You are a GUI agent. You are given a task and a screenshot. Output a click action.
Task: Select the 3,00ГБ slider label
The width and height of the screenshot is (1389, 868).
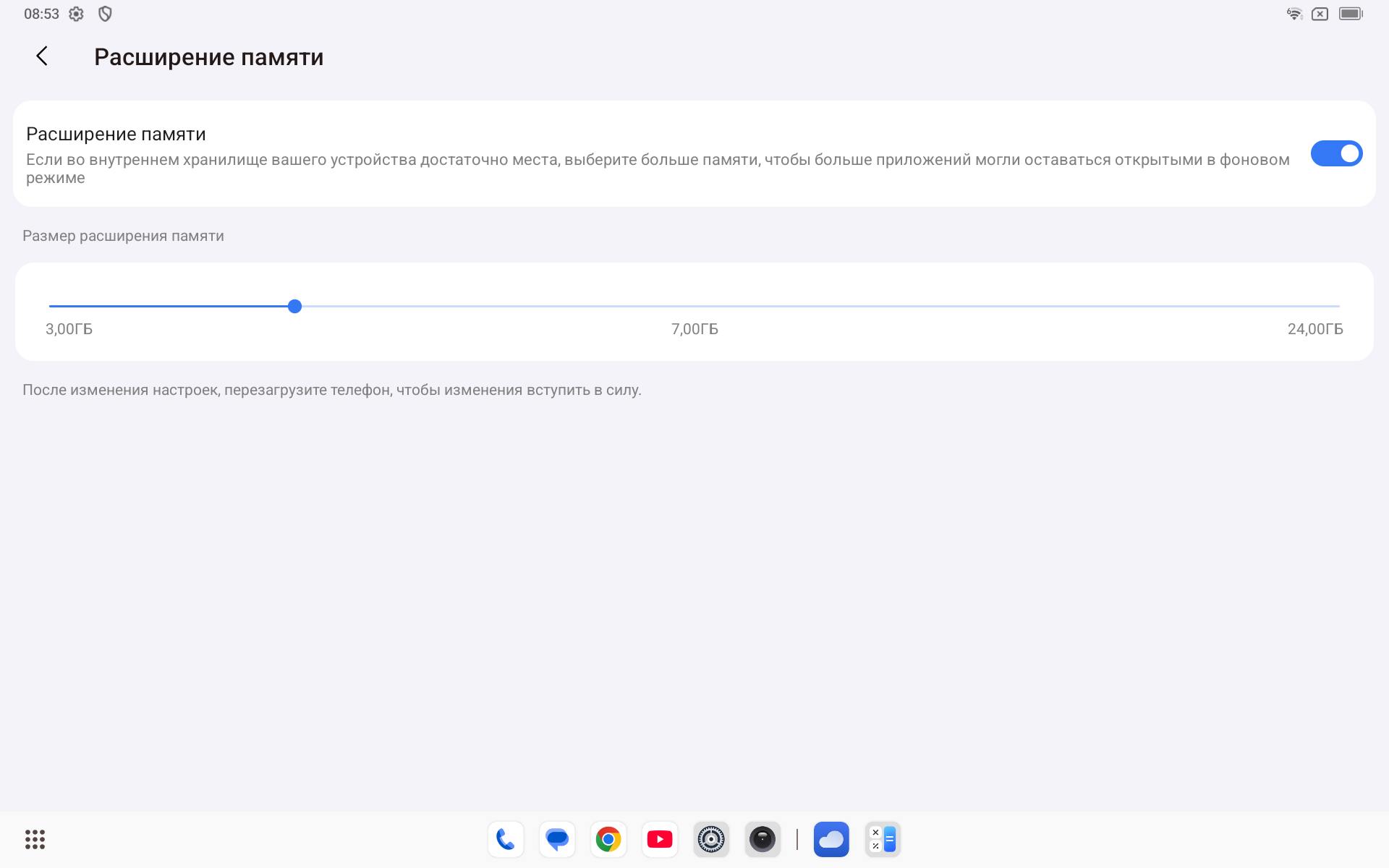tap(69, 329)
